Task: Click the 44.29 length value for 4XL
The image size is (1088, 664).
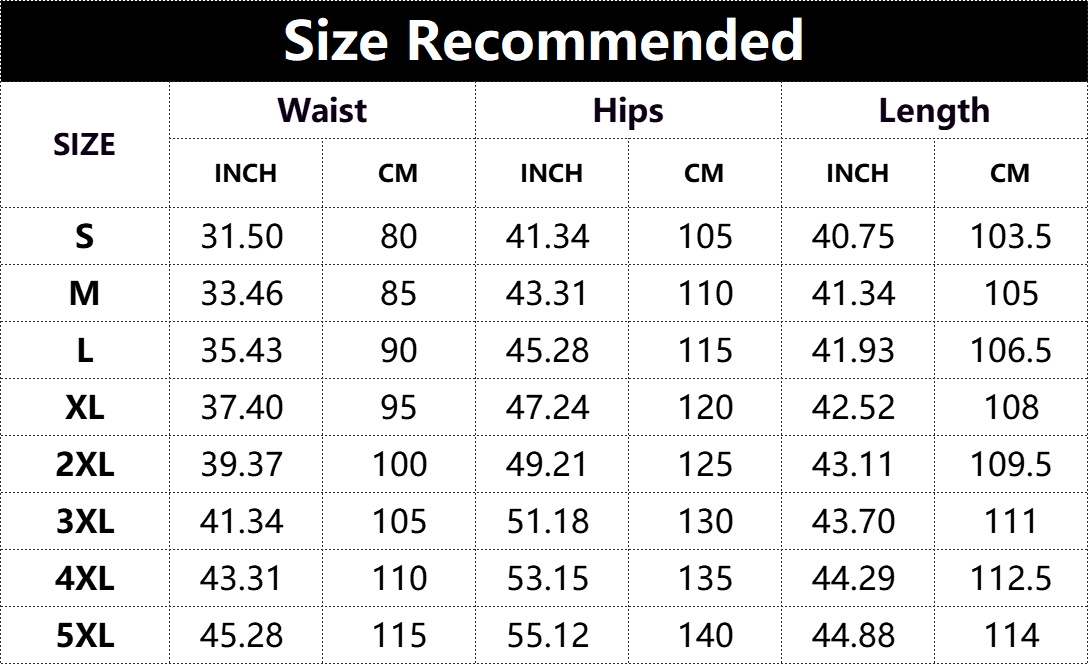Action: point(854,578)
